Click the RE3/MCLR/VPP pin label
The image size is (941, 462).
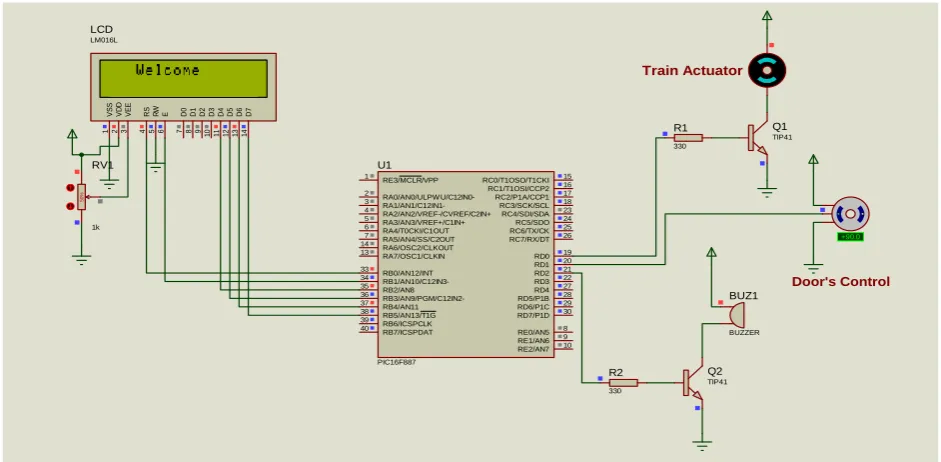(411, 180)
